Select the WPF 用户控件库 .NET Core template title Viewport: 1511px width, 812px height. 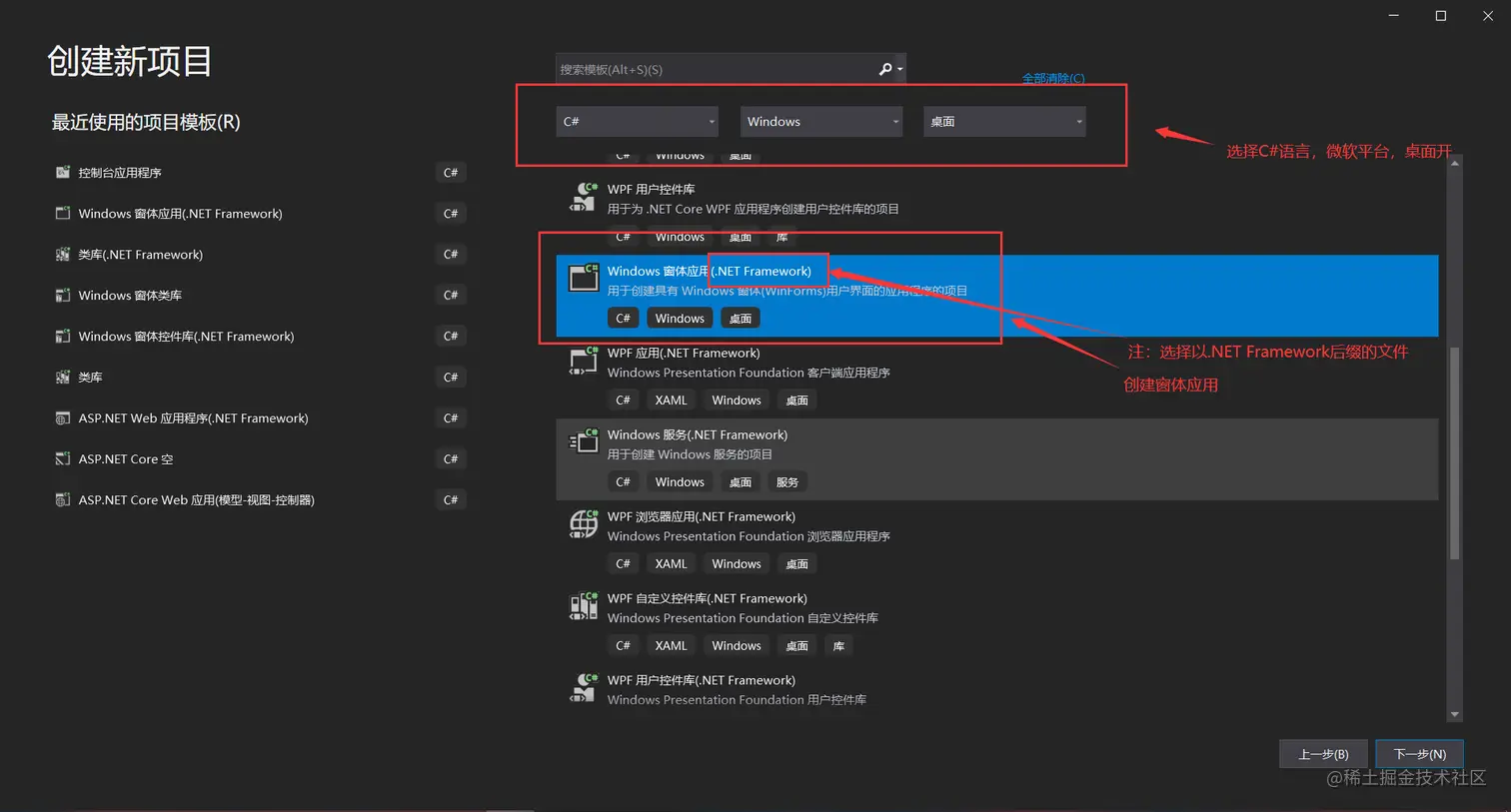click(x=652, y=189)
